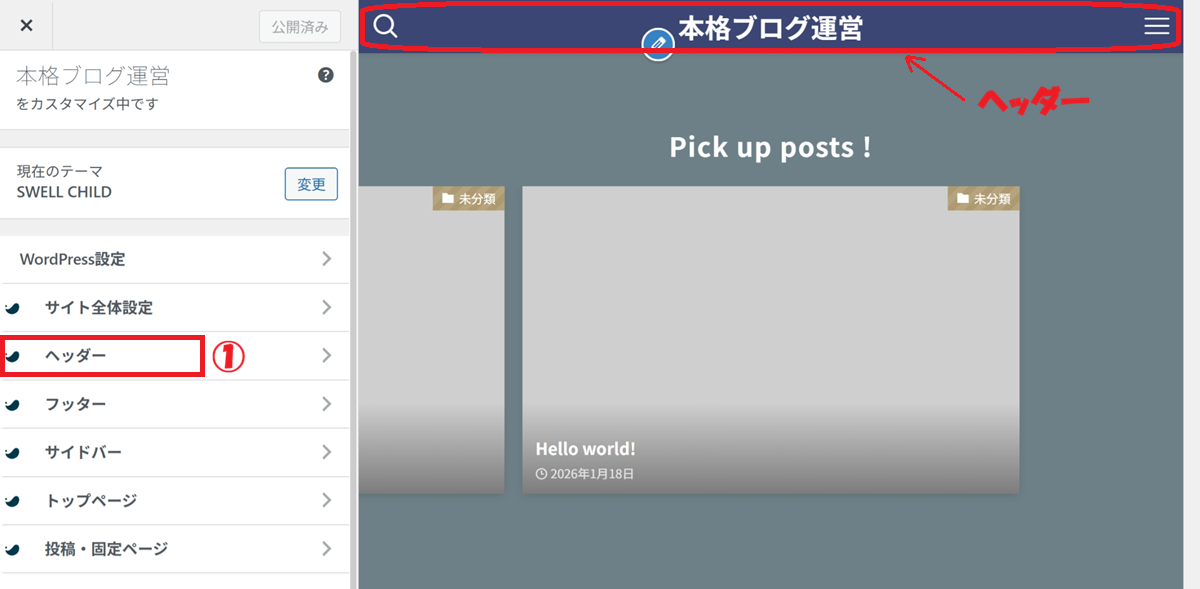Click the 変更 theme change button
The image size is (1200, 589).
311,185
